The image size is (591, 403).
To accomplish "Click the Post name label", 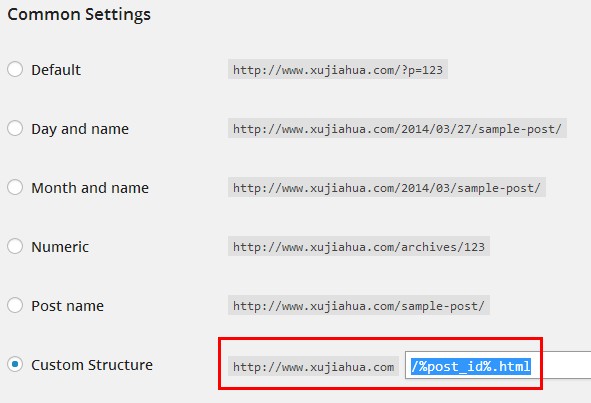I will [x=67, y=306].
